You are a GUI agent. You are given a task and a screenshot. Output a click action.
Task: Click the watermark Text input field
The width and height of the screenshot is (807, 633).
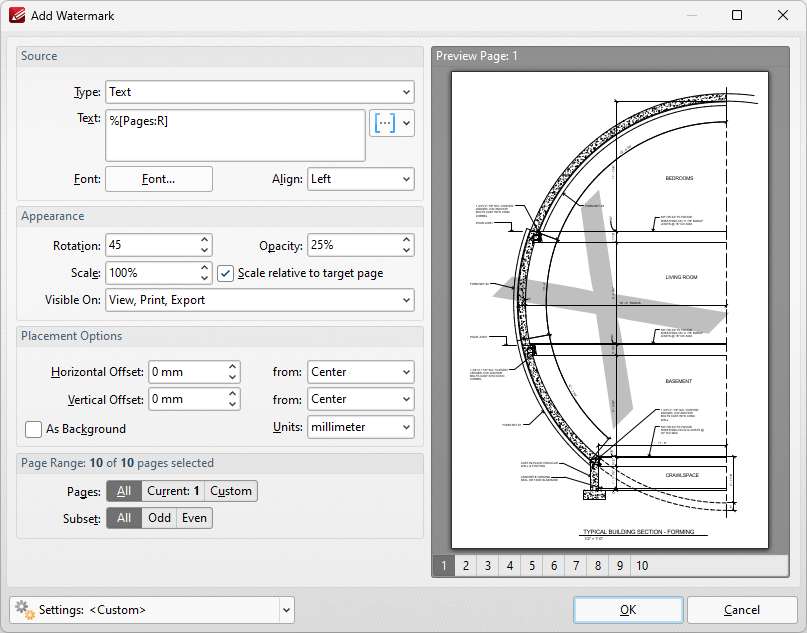235,135
